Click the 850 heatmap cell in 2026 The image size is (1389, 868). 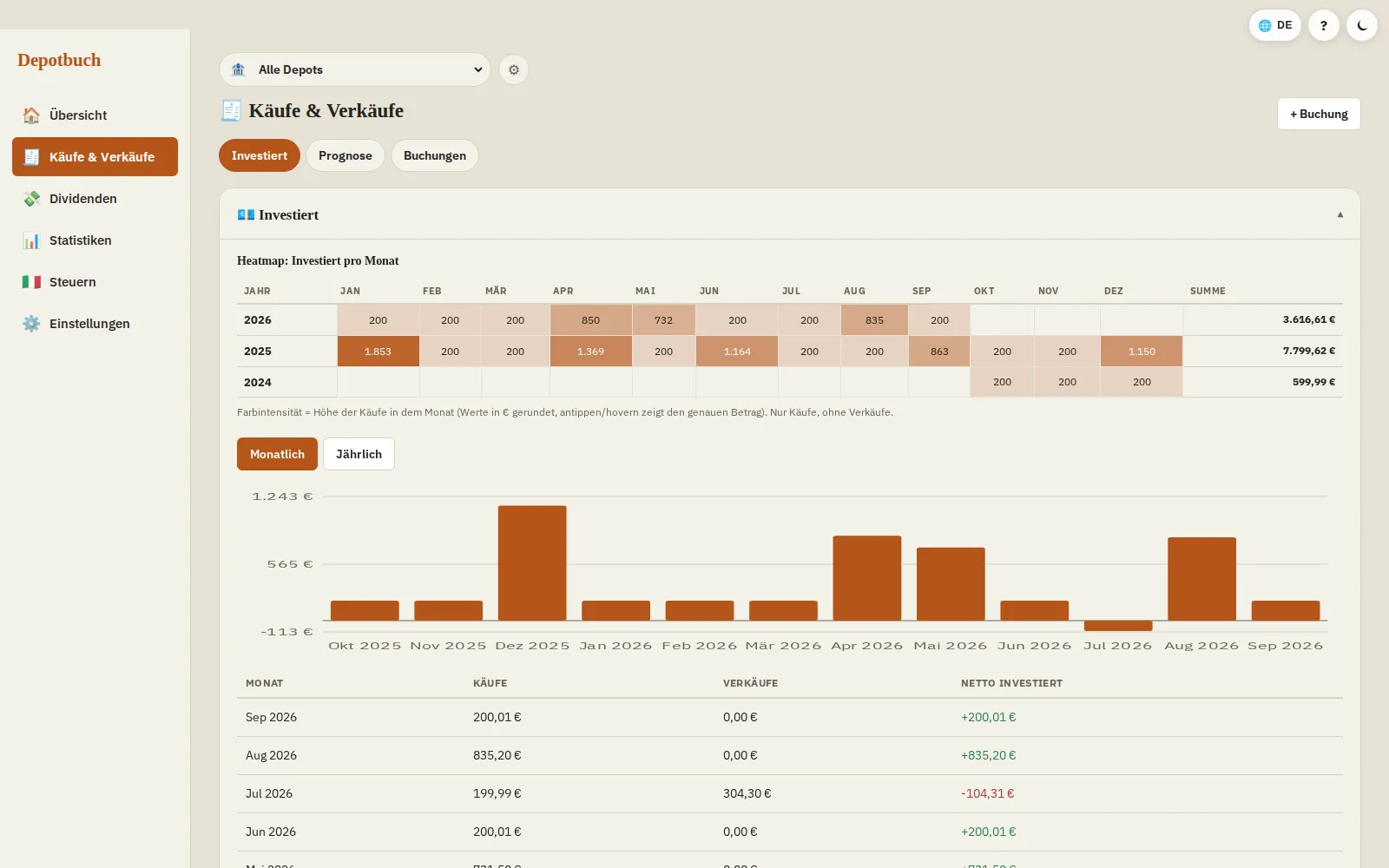[590, 320]
